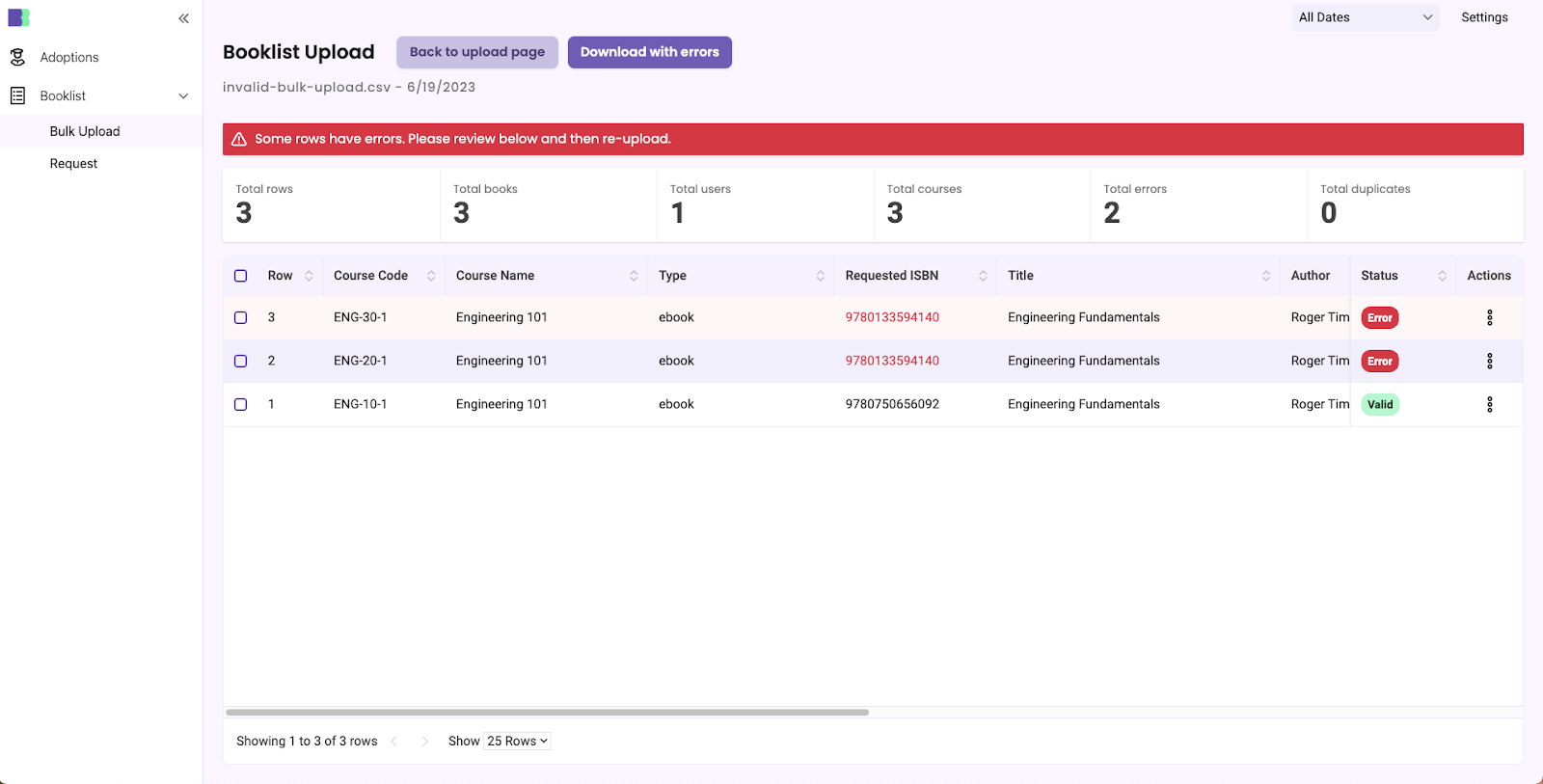Image resolution: width=1543 pixels, height=784 pixels.
Task: Open the All Dates dropdown
Action: tap(1365, 17)
